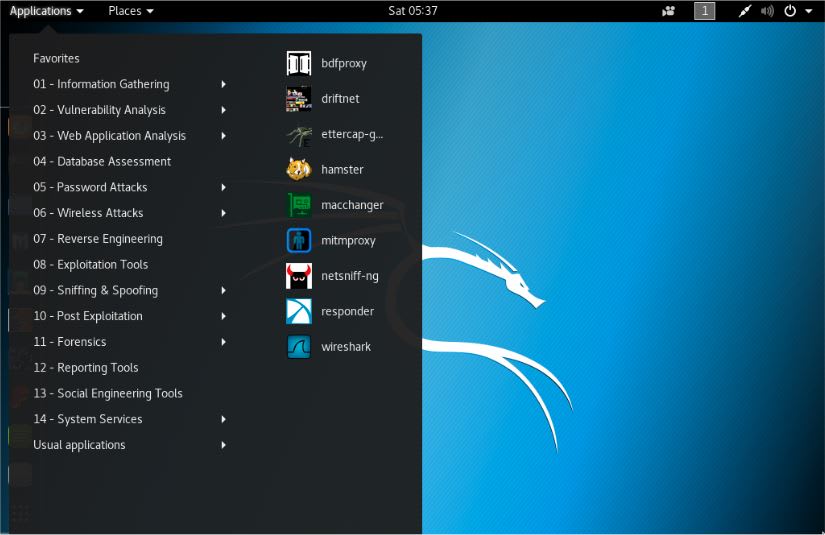Open macchanger network card icon
The height and width of the screenshot is (535, 825).
point(299,205)
